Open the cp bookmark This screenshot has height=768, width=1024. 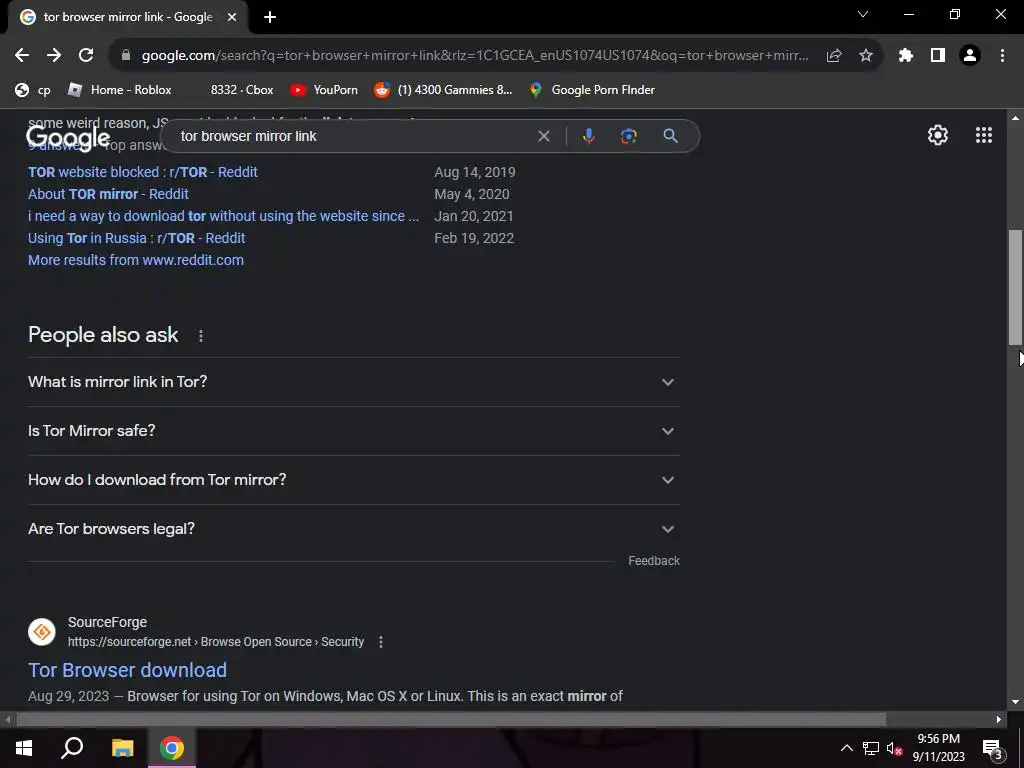point(33,90)
